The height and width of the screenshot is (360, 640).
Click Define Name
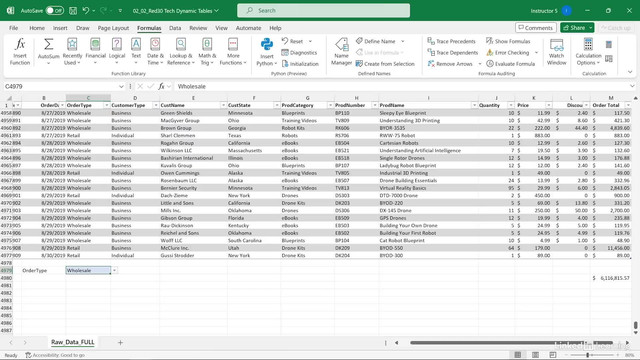(376, 41)
